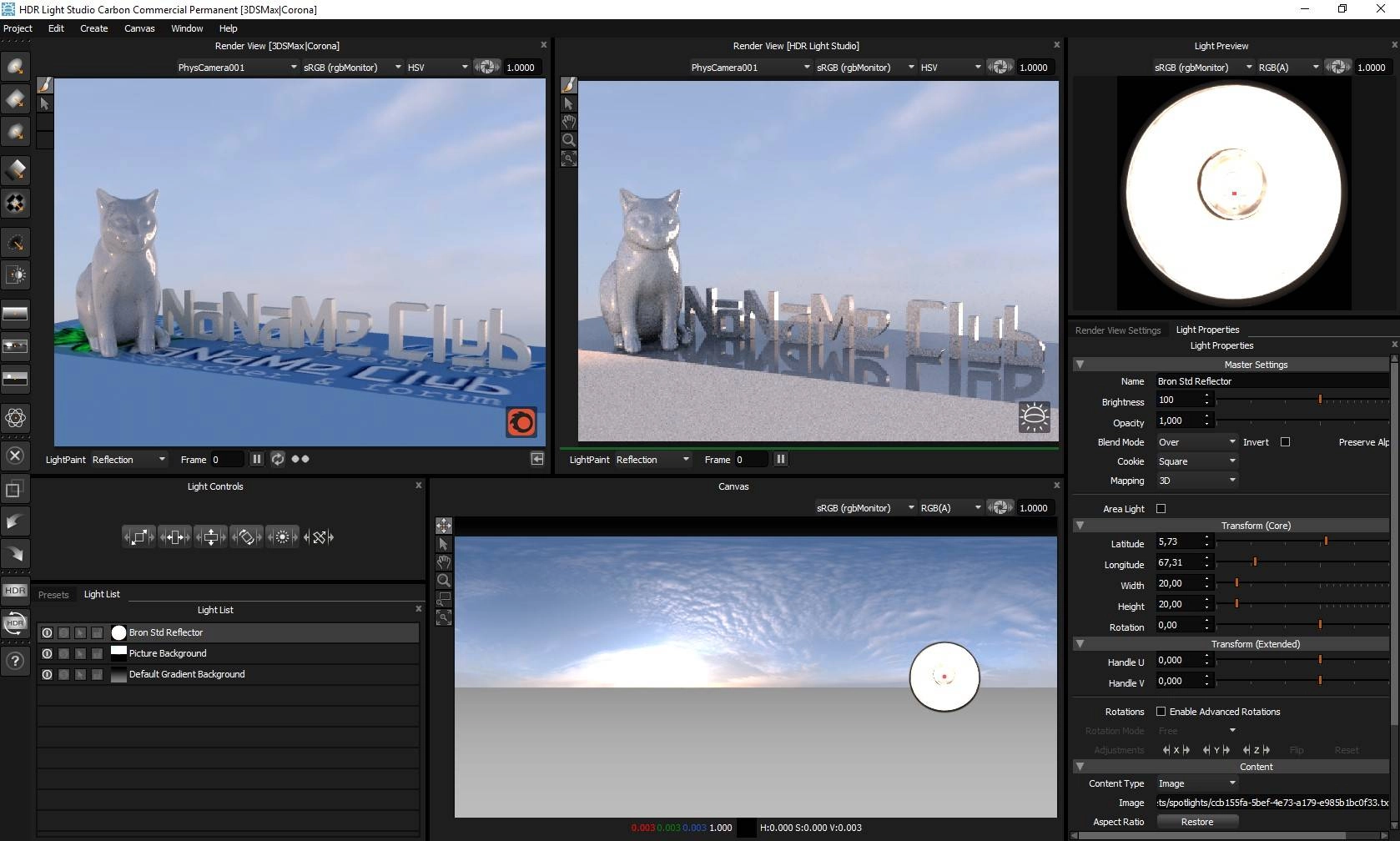Collapse the Master Settings section
This screenshot has width=1400, height=841.
(1080, 365)
